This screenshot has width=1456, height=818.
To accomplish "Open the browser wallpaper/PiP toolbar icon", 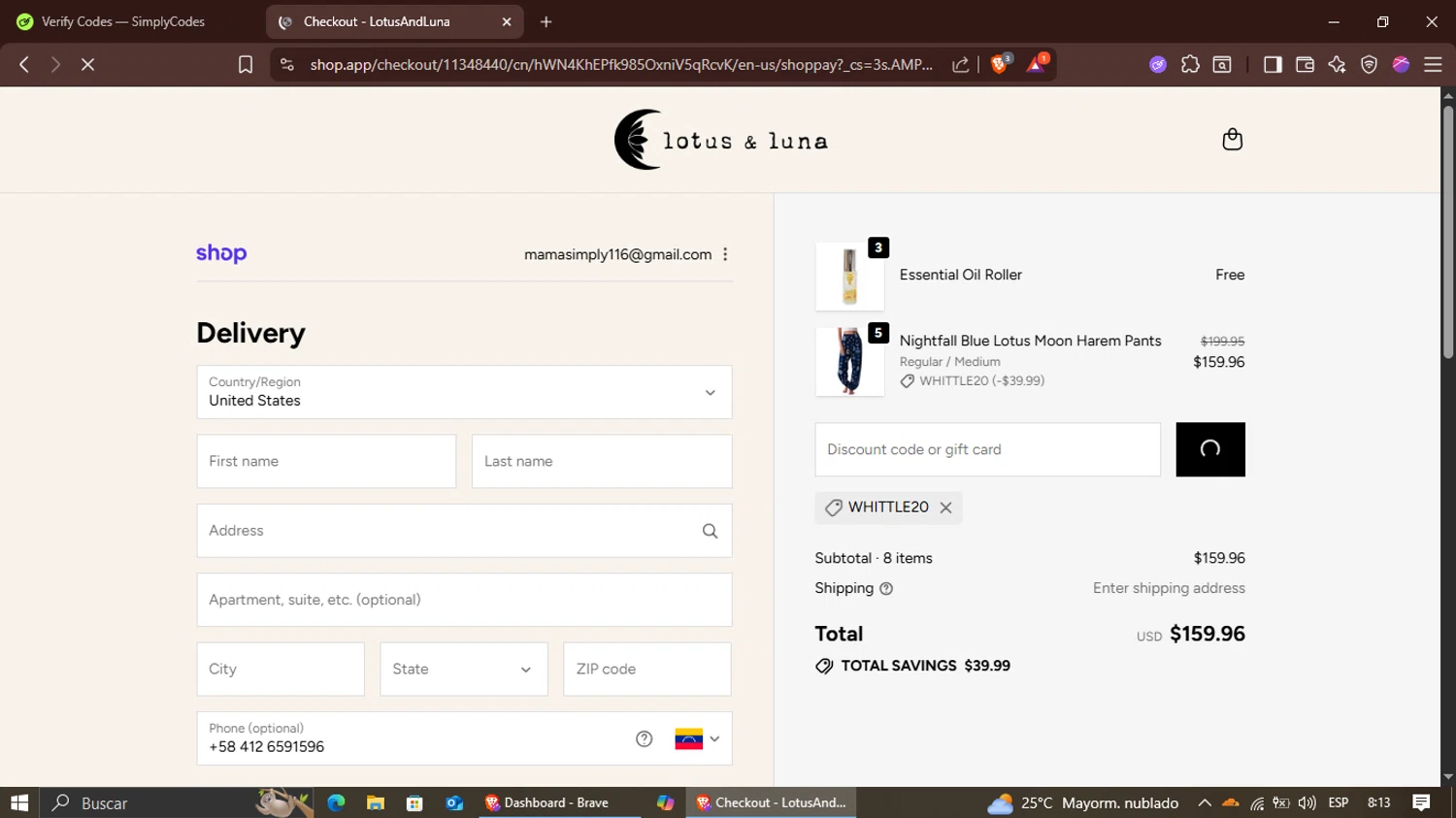I will pyautogui.click(x=1222, y=64).
